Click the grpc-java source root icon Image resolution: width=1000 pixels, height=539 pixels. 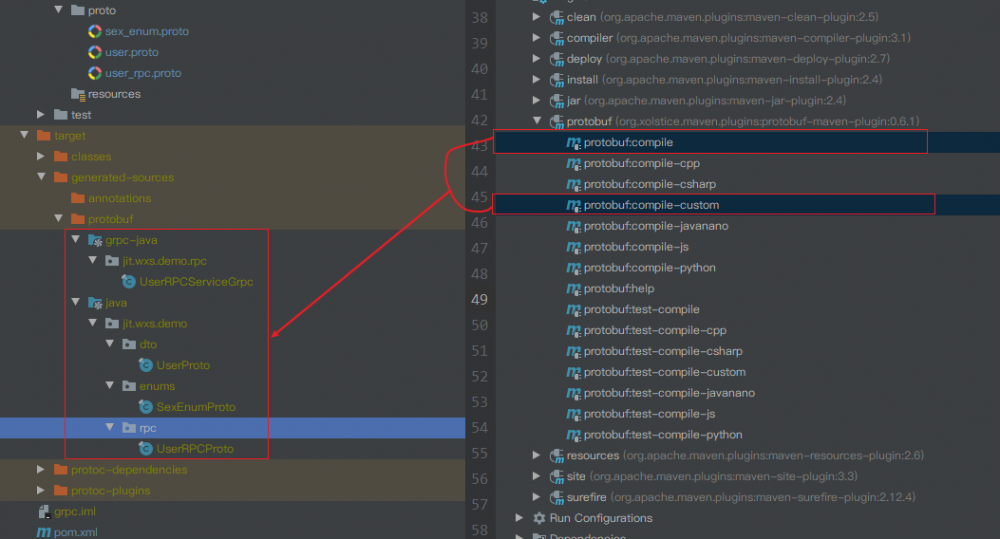point(95,240)
